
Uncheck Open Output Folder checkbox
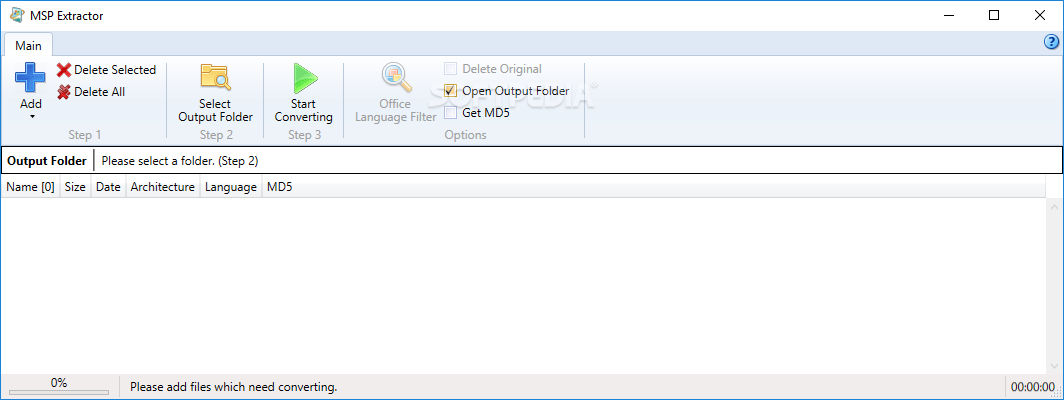[x=451, y=90]
